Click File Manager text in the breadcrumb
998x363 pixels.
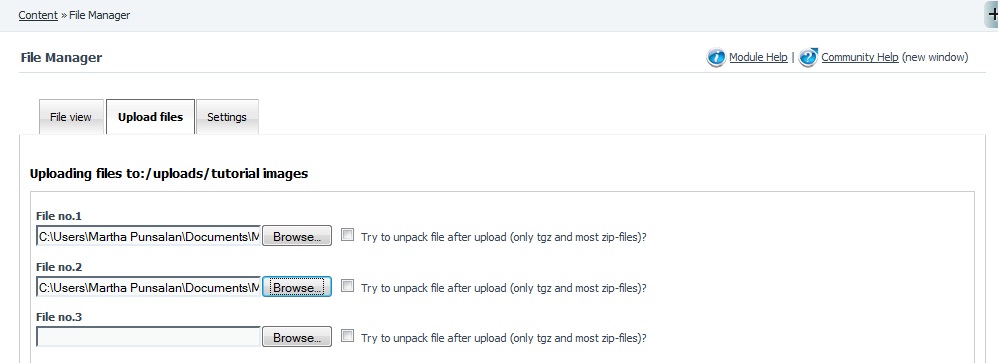pyautogui.click(x=99, y=15)
